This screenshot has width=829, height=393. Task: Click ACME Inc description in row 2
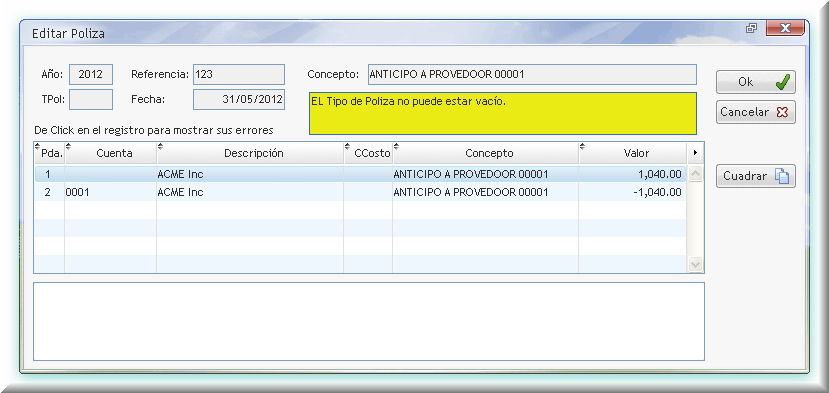click(250, 193)
